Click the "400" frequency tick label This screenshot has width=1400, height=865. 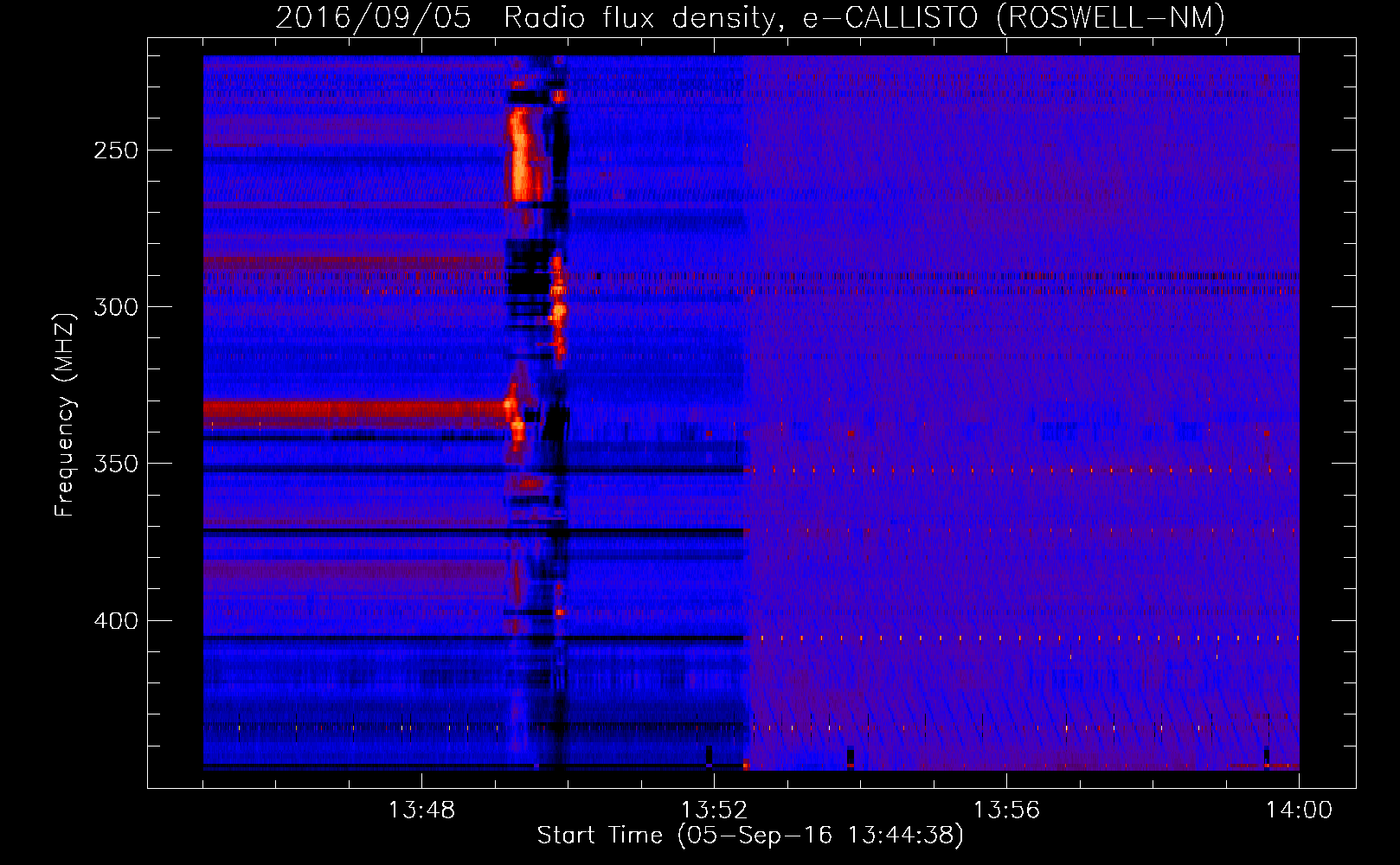coord(116,621)
